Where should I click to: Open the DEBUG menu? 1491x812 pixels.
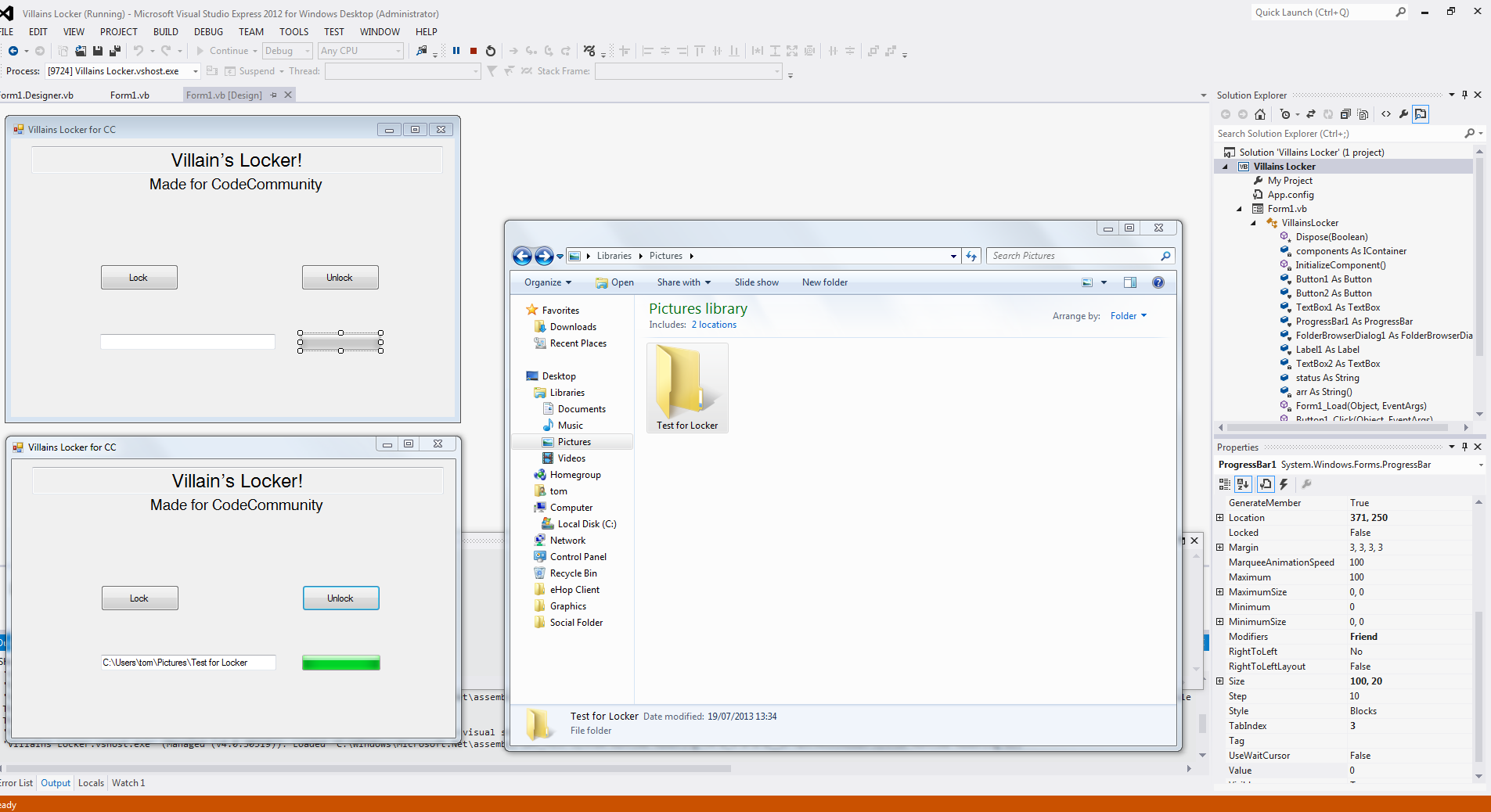[208, 32]
